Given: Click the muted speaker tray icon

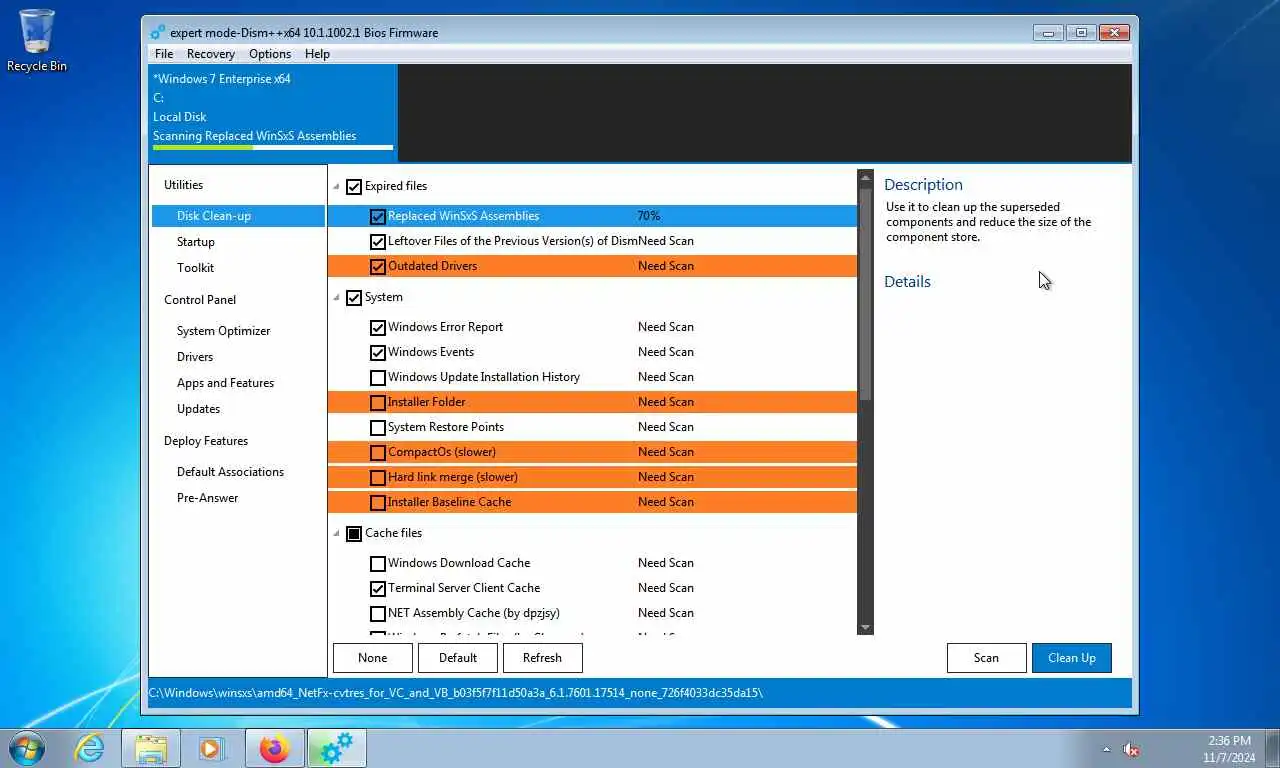Looking at the screenshot, I should (x=1132, y=749).
